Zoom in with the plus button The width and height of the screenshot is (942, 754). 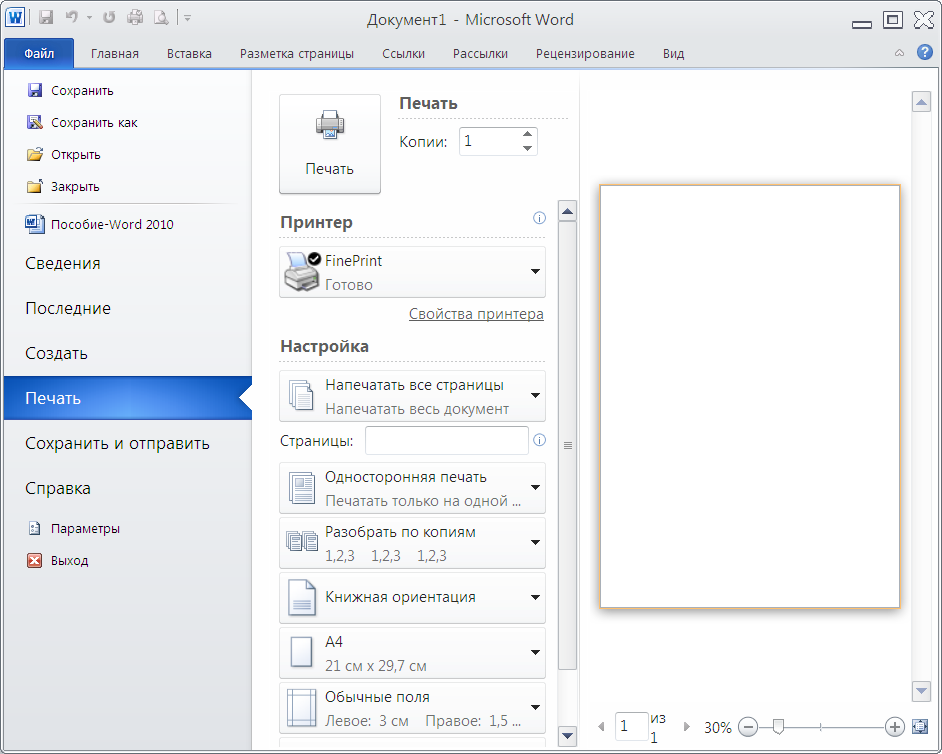click(895, 727)
